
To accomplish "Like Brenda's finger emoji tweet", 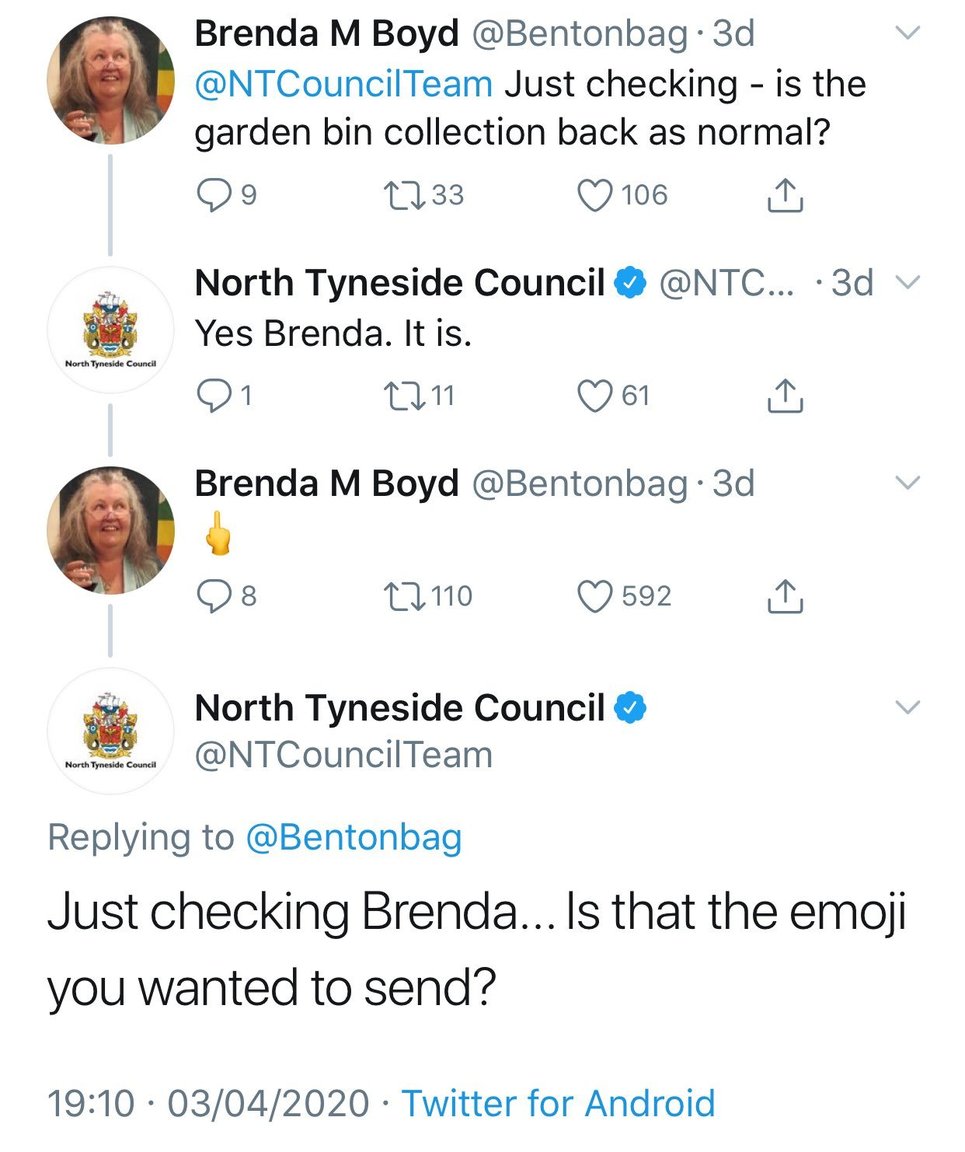I will pyautogui.click(x=595, y=597).
